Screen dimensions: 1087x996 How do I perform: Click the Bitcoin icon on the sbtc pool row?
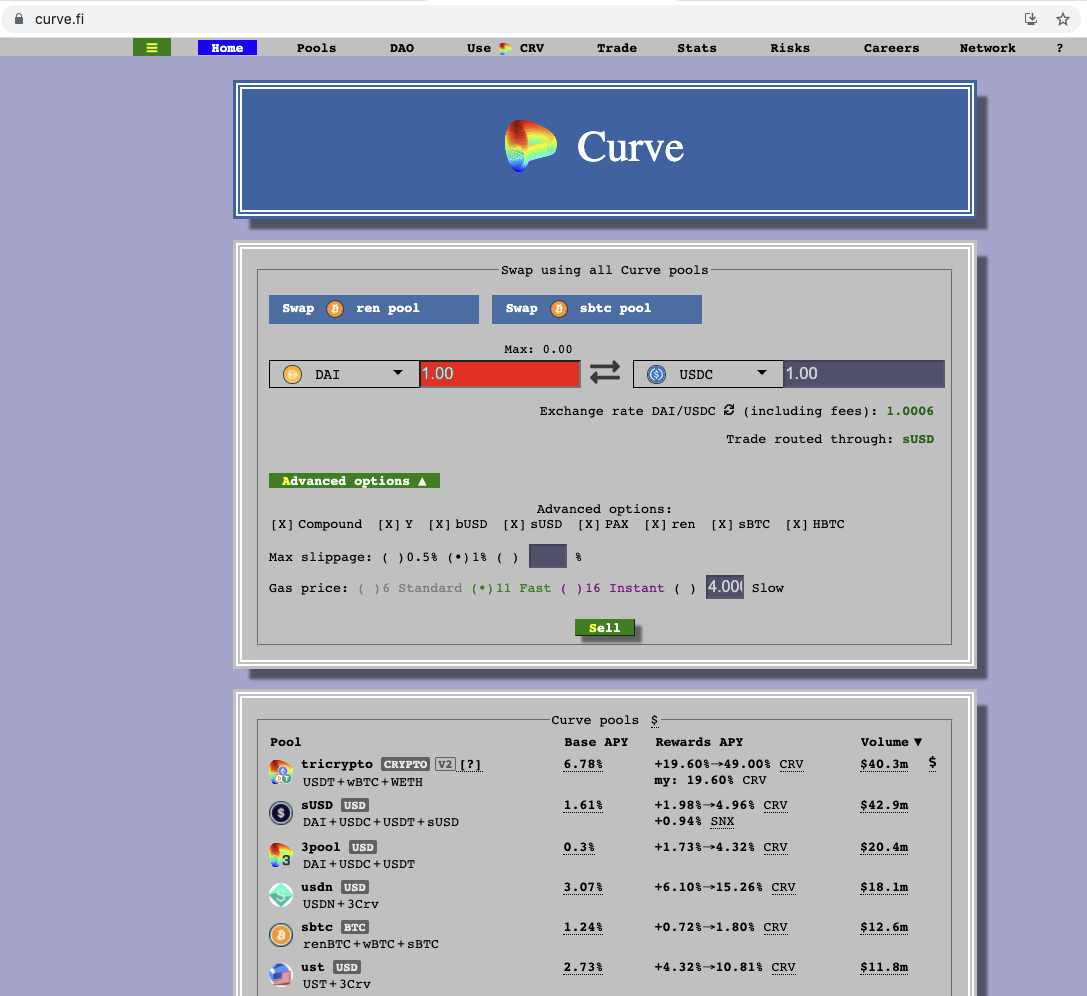click(x=280, y=934)
